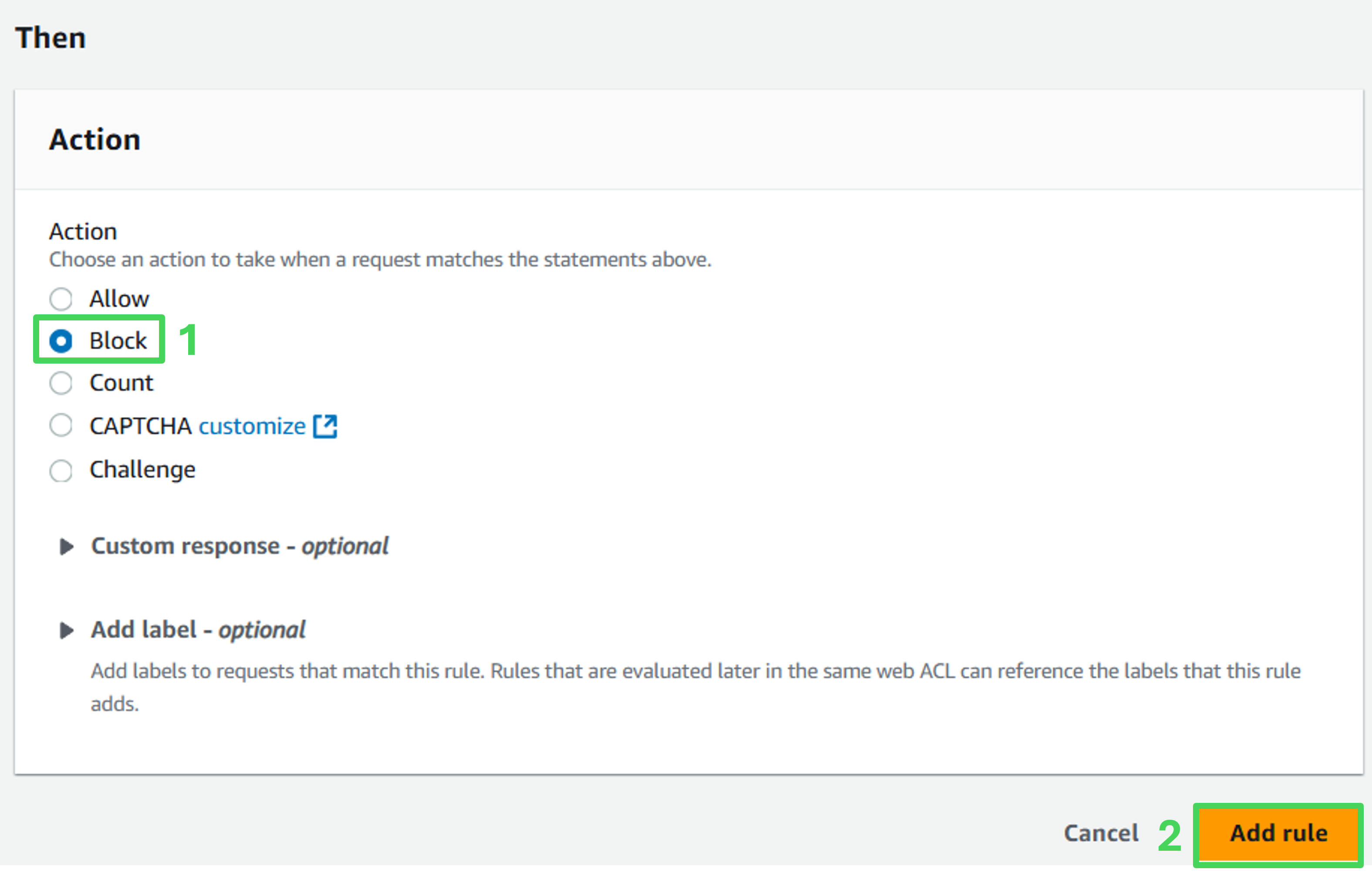Click the 'Allow' option label text
1372x893 pixels.
(x=119, y=299)
